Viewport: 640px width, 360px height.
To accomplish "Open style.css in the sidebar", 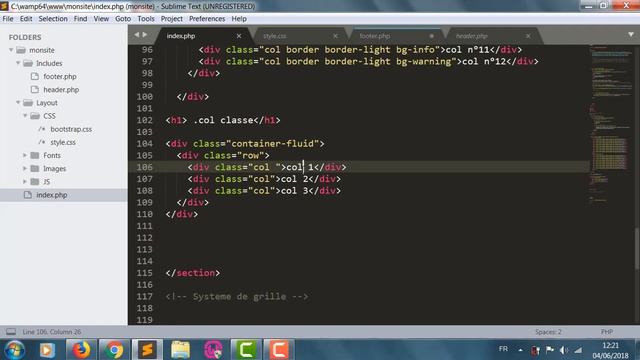I will (x=63, y=142).
